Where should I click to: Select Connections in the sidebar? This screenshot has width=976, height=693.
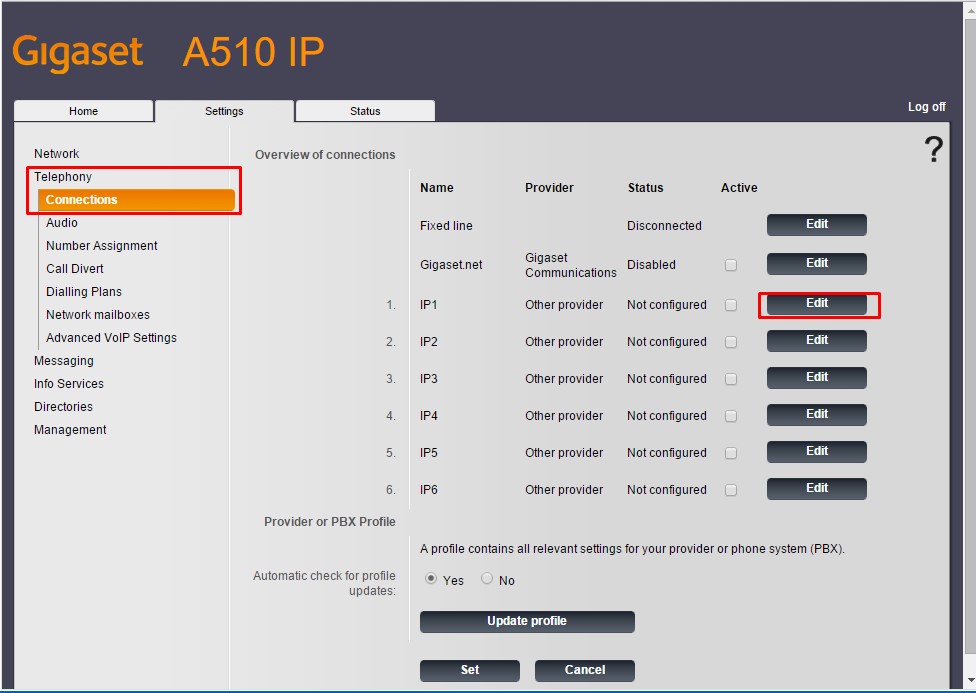[x=136, y=200]
